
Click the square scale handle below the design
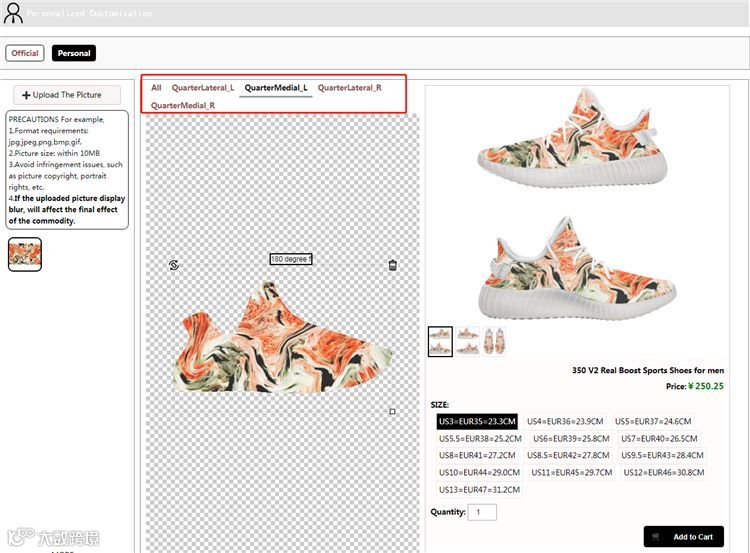[x=392, y=411]
